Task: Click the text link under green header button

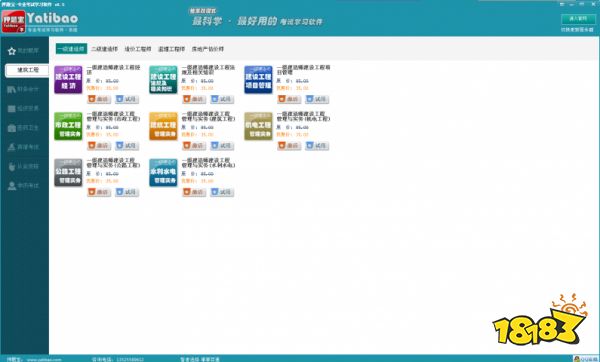Action: pyautogui.click(x=577, y=29)
